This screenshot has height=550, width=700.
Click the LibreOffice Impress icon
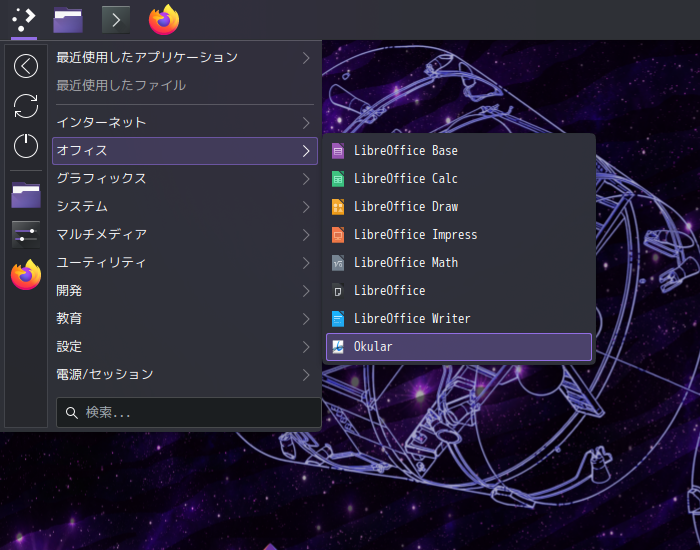tap(338, 235)
